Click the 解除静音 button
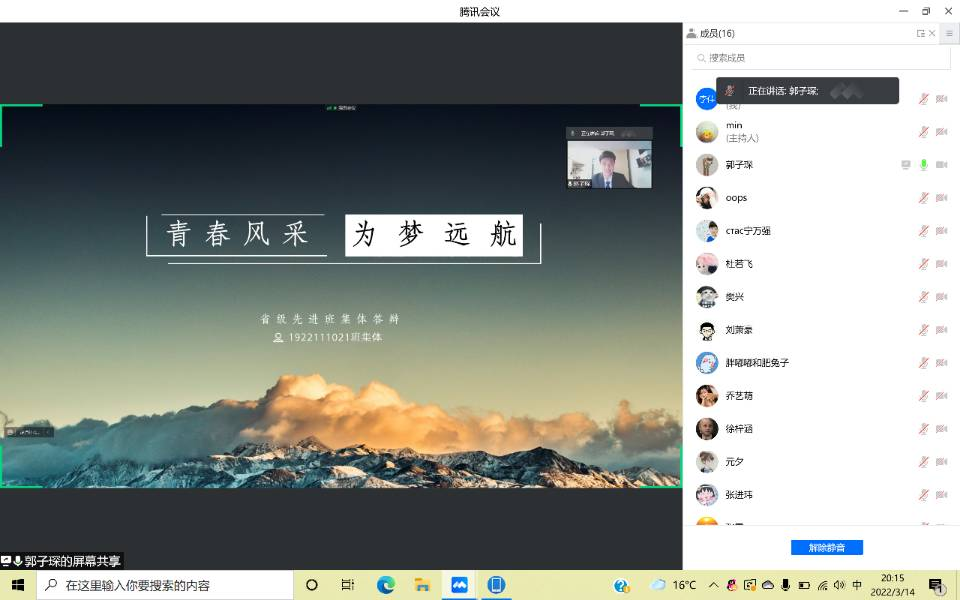Image resolution: width=960 pixels, height=600 pixels. (825, 547)
